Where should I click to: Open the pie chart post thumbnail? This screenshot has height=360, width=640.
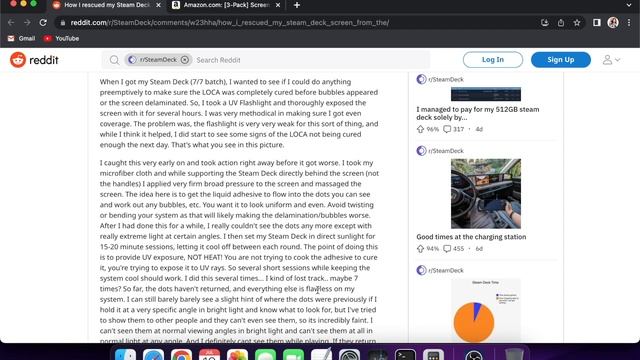486,310
